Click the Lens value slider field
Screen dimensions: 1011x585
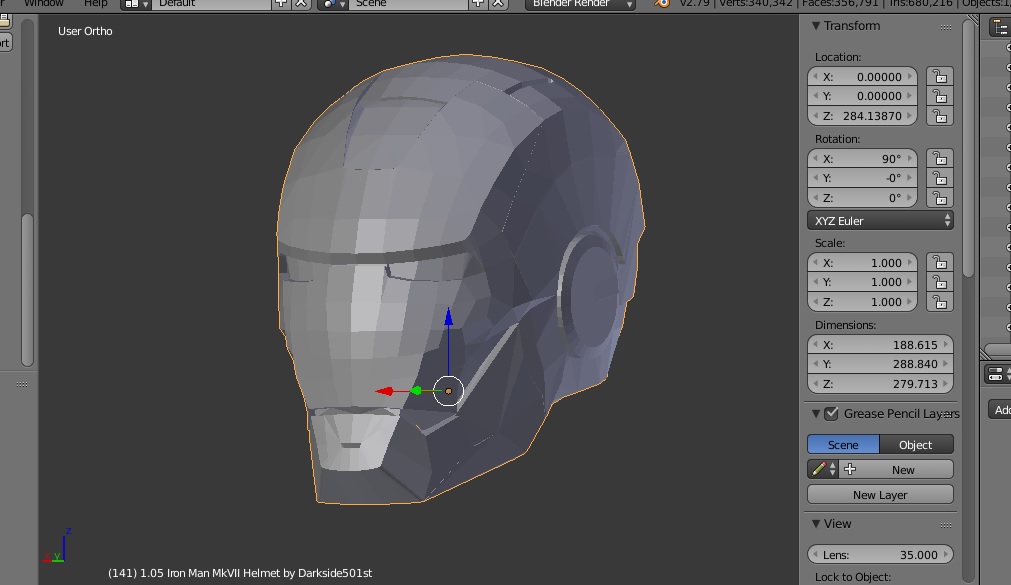(879, 555)
